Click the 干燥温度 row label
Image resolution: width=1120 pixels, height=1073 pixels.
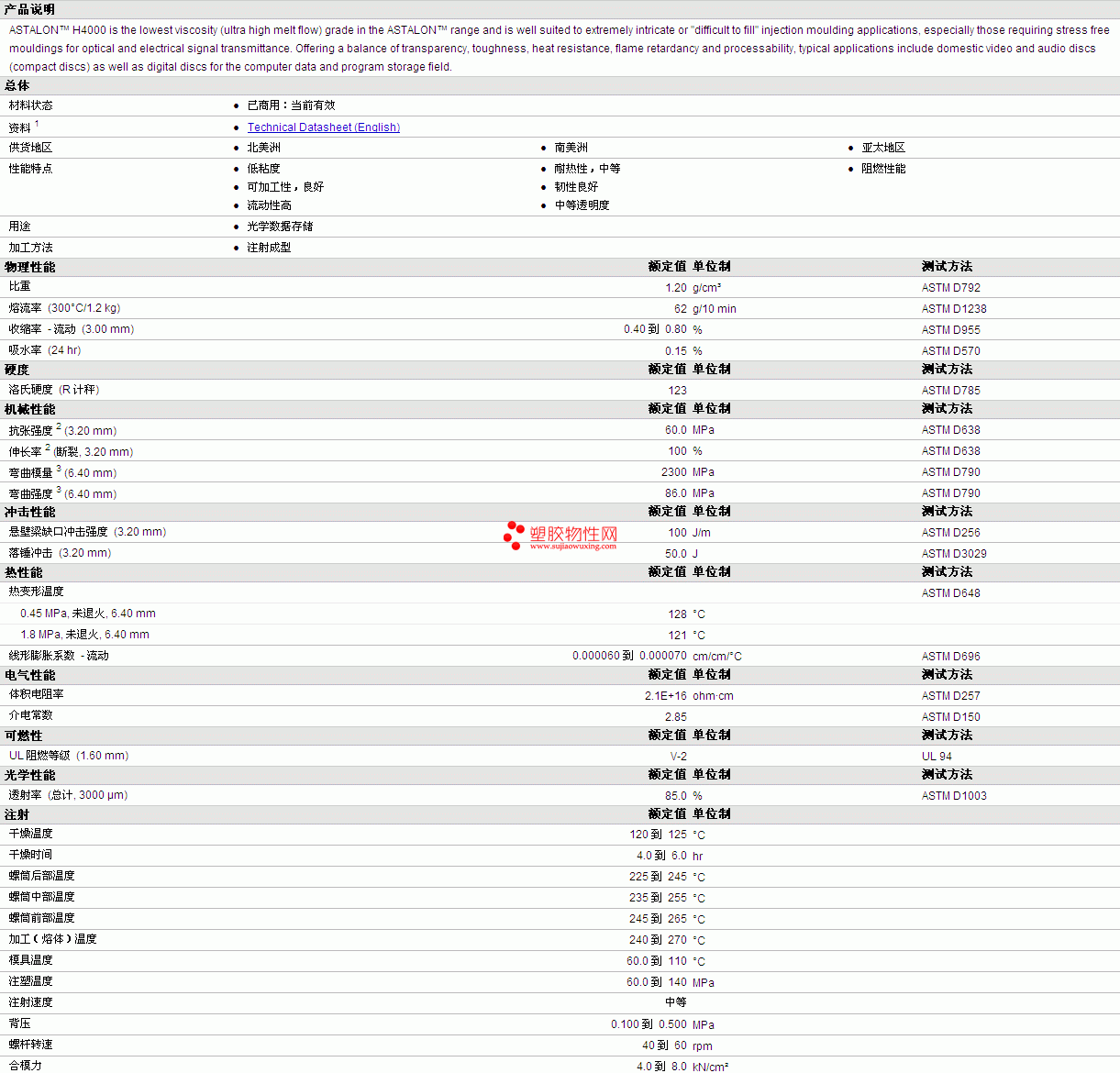coord(30,834)
